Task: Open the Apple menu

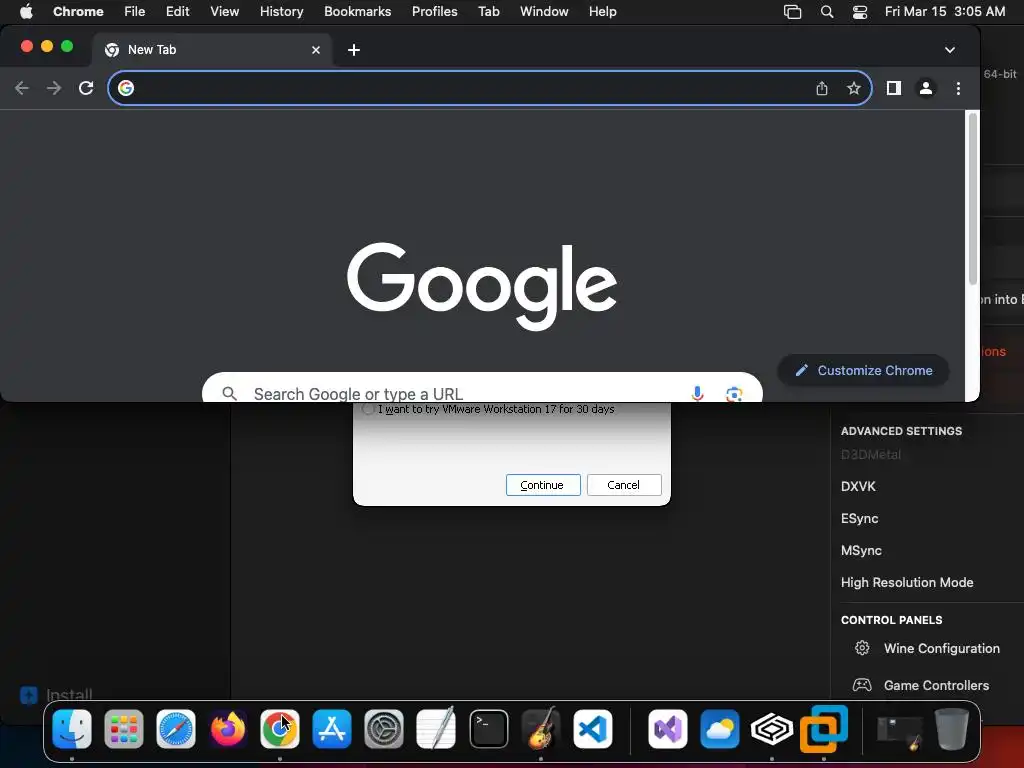Action: [26, 12]
